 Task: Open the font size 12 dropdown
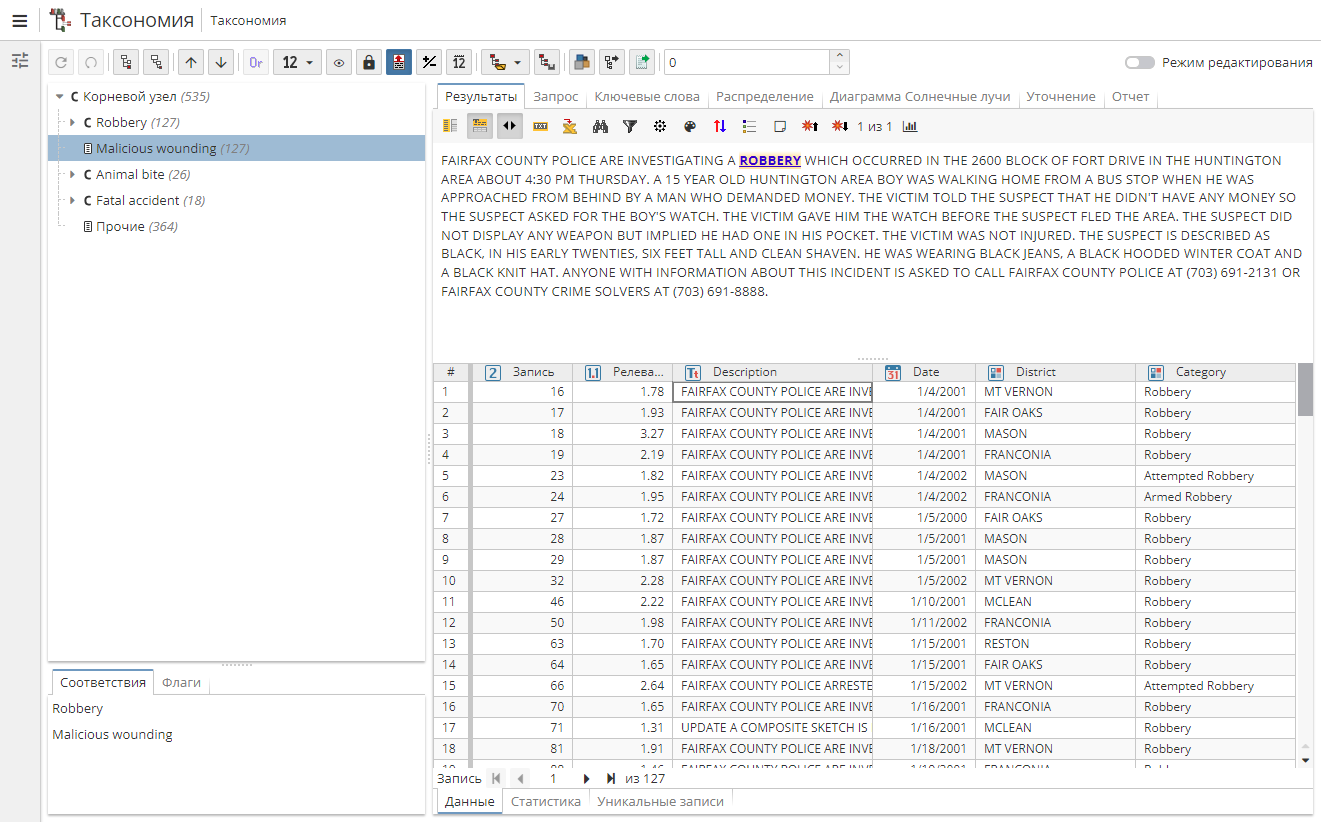tap(297, 62)
